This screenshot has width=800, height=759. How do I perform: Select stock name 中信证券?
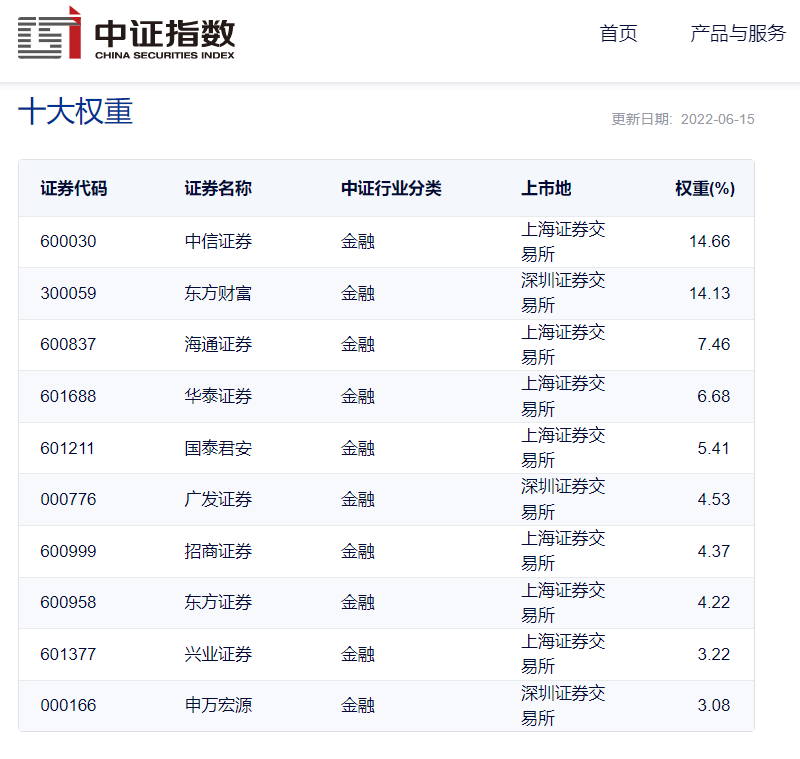pos(218,241)
